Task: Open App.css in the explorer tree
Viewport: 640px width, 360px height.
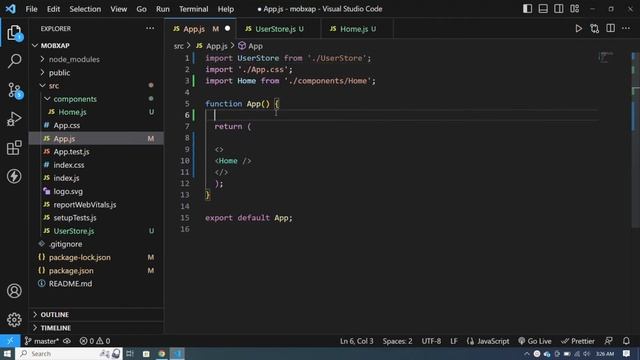Action: coord(96,125)
